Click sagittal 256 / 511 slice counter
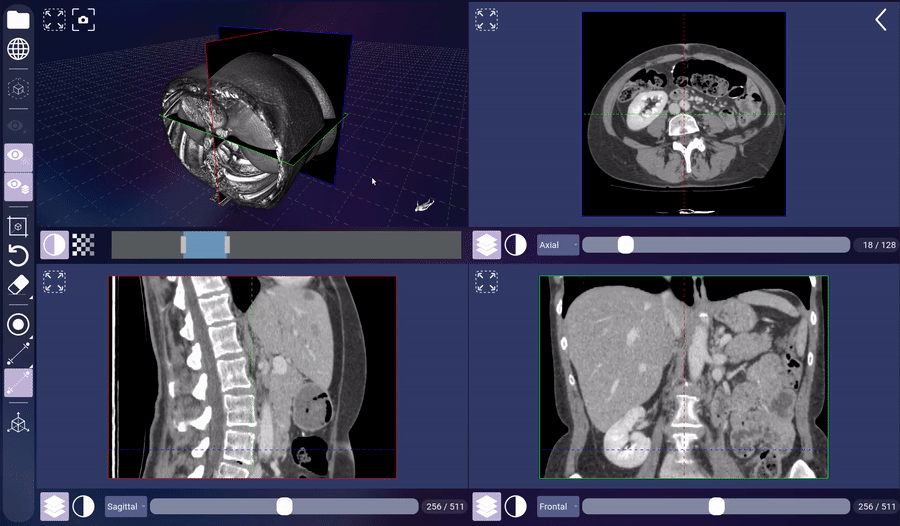Image resolution: width=900 pixels, height=526 pixels. pos(445,506)
